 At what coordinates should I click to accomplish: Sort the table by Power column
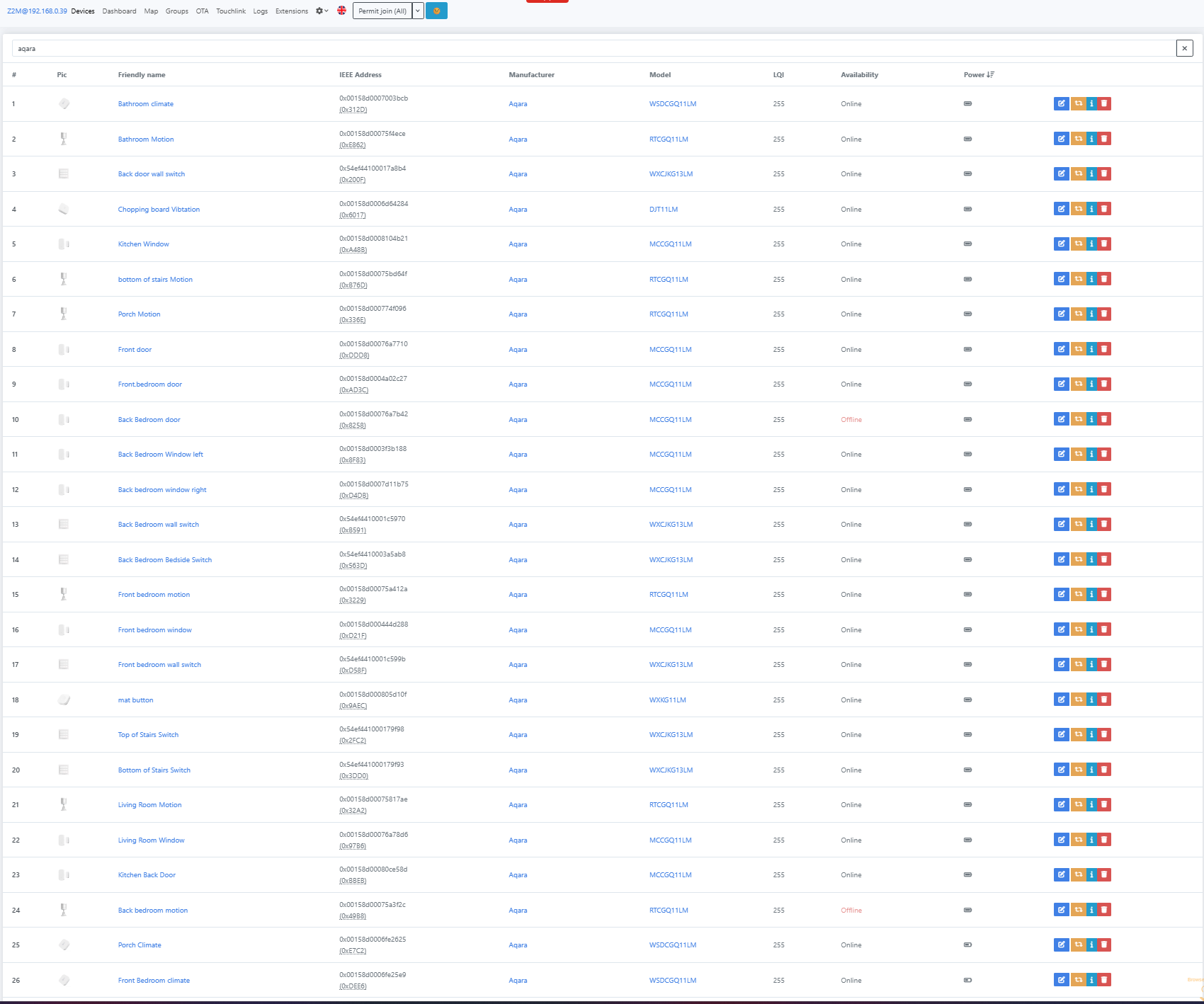[x=978, y=75]
